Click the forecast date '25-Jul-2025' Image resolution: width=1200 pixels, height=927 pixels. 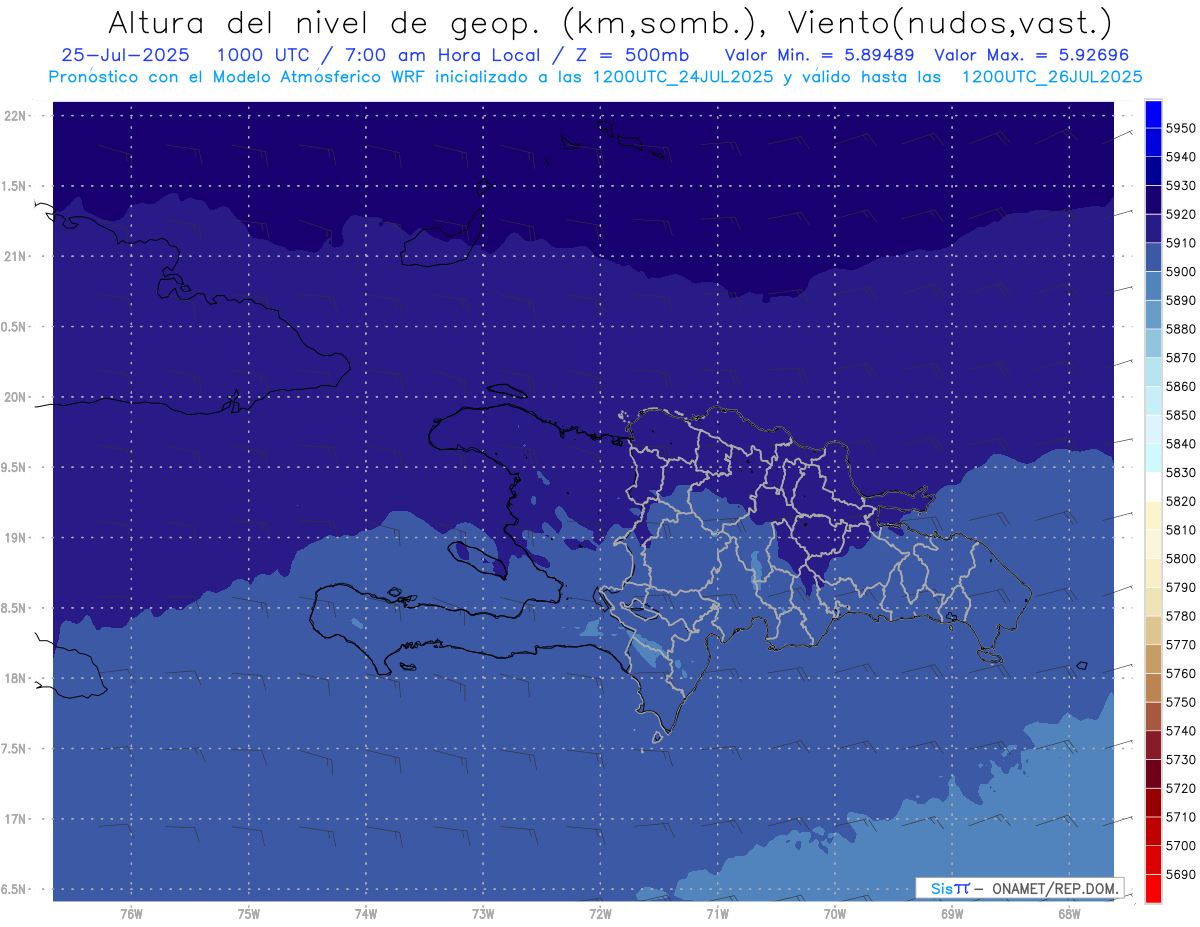pyautogui.click(x=125, y=55)
